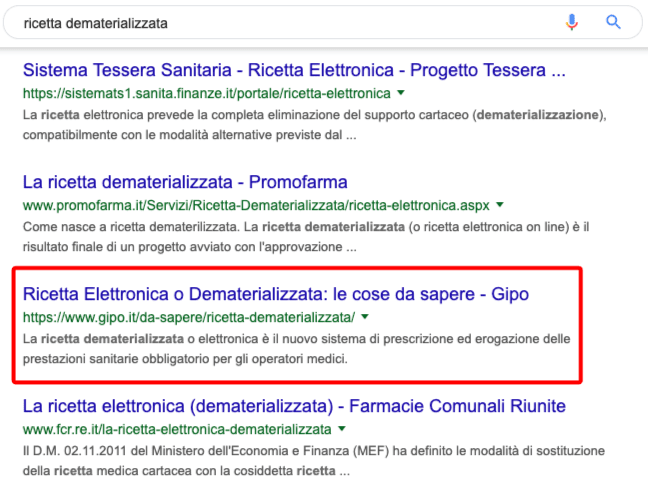Viewport: 648px width, 490px height.
Task: Click the www.gipo.it green URL
Action: point(188,318)
